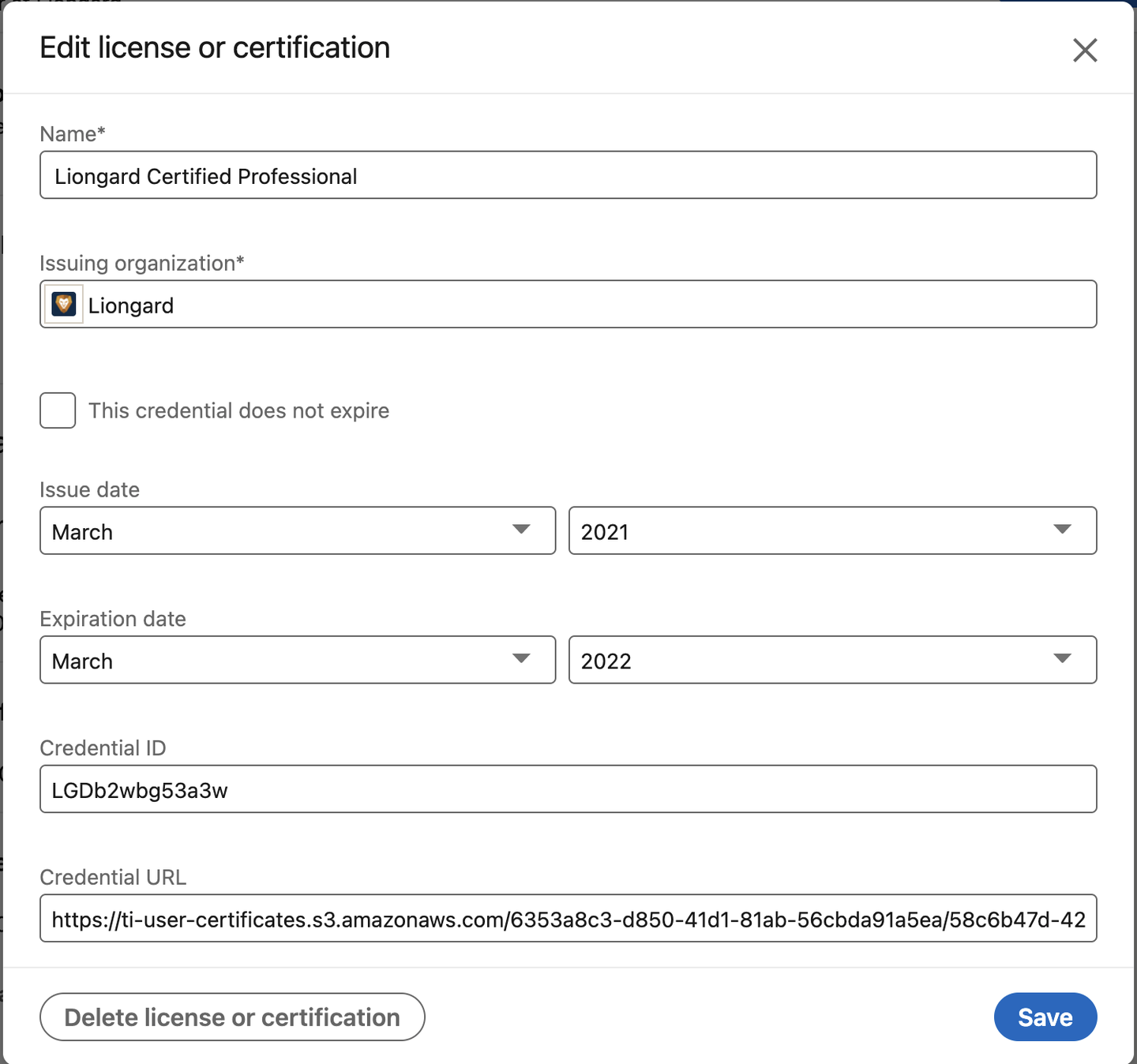Open the Expiration date month dropdown
The width and height of the screenshot is (1137, 1064).
[298, 660]
